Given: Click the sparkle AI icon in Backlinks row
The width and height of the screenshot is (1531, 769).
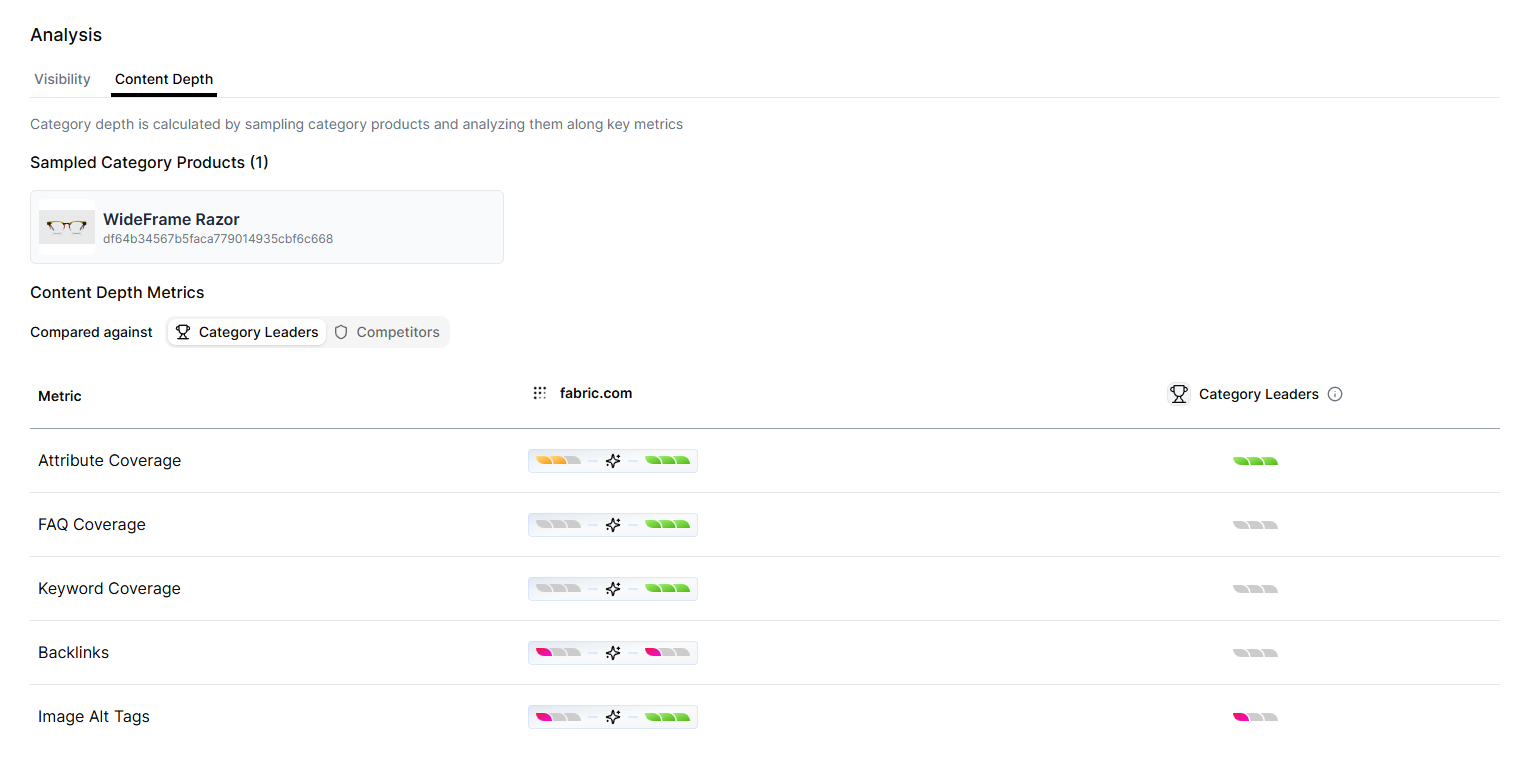Looking at the screenshot, I should 613,652.
